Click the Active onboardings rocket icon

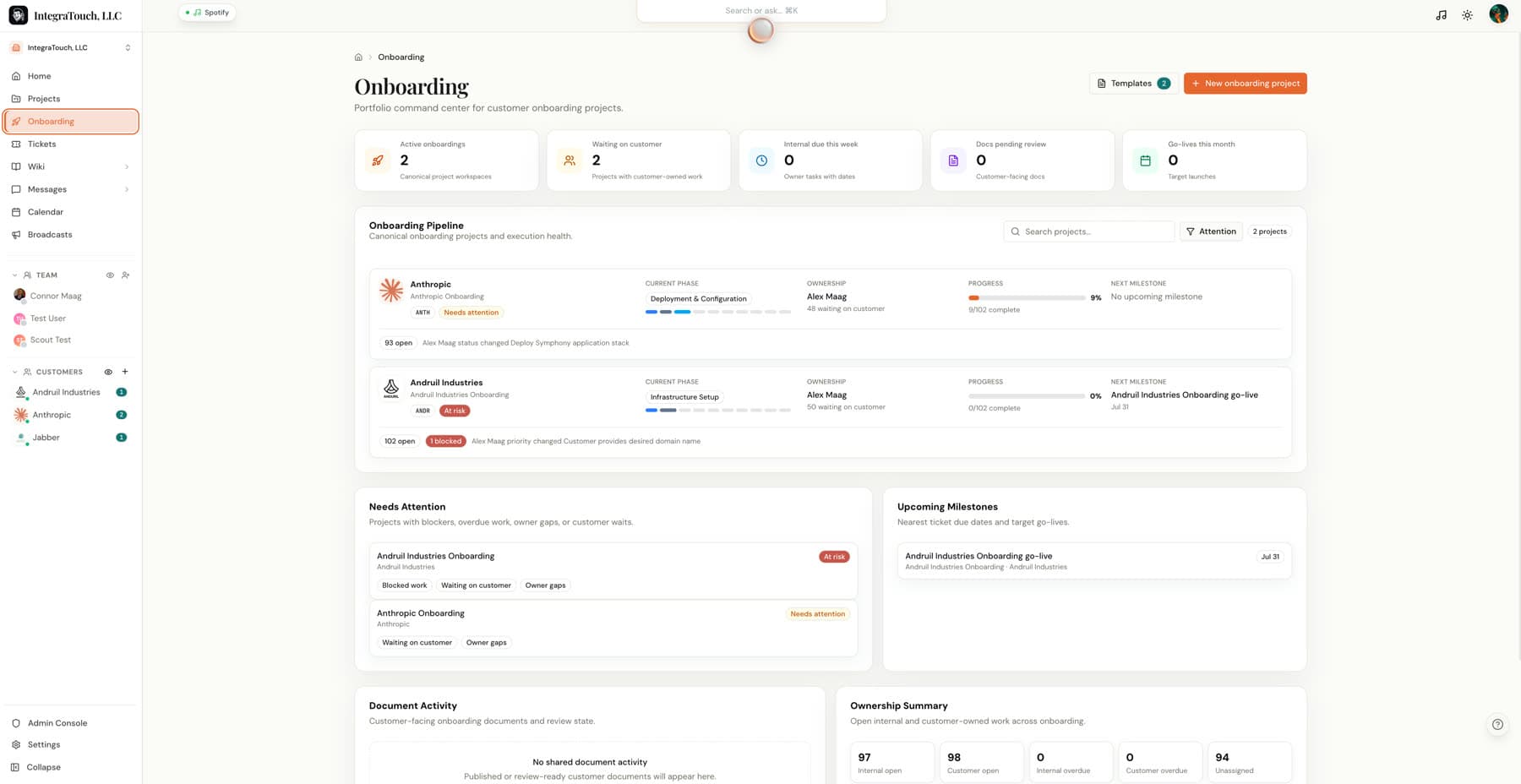(378, 161)
